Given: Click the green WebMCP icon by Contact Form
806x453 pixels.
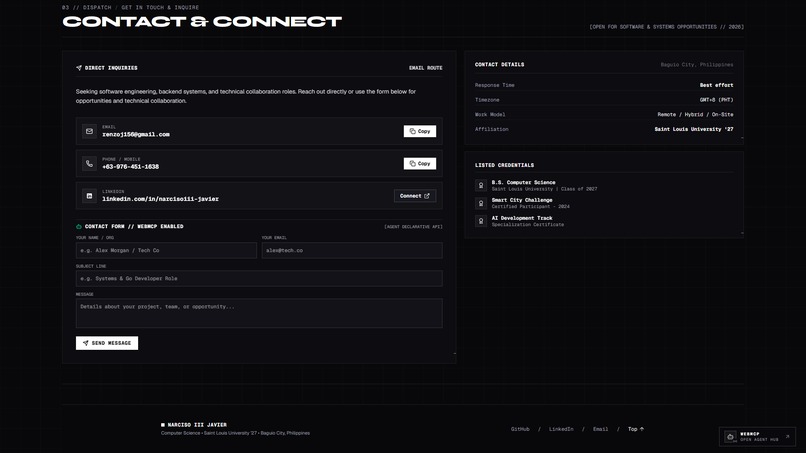Looking at the screenshot, I should [79, 226].
